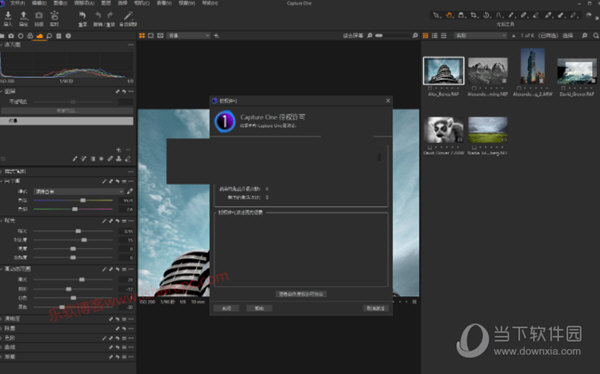This screenshot has width=600, height=374.
Task: Select the Crop cursor tool
Action: (474, 15)
